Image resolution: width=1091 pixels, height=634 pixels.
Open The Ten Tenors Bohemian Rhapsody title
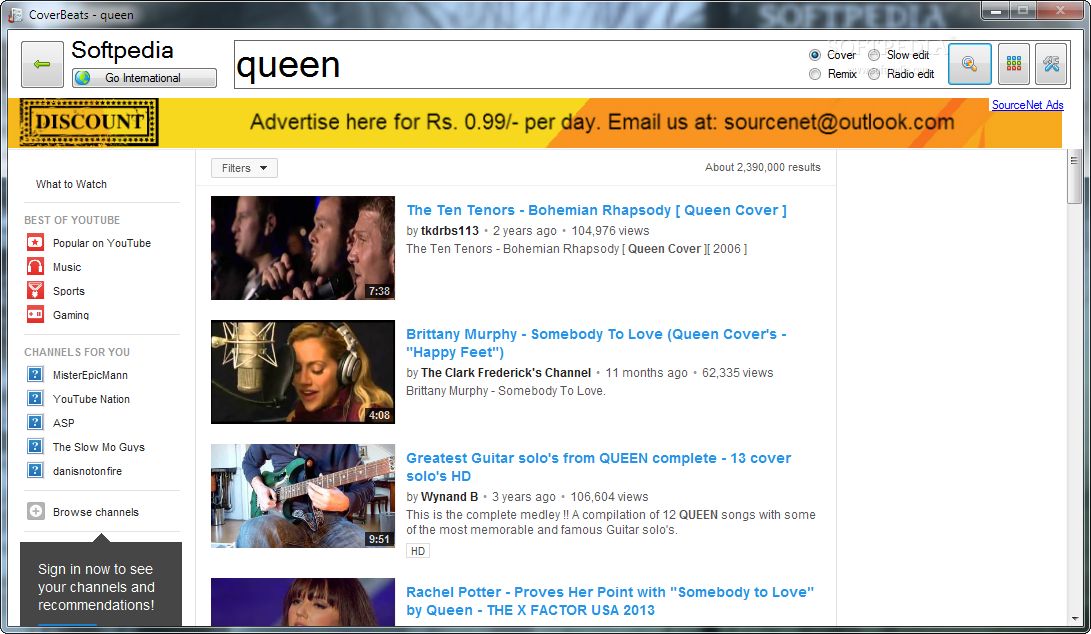(x=596, y=210)
